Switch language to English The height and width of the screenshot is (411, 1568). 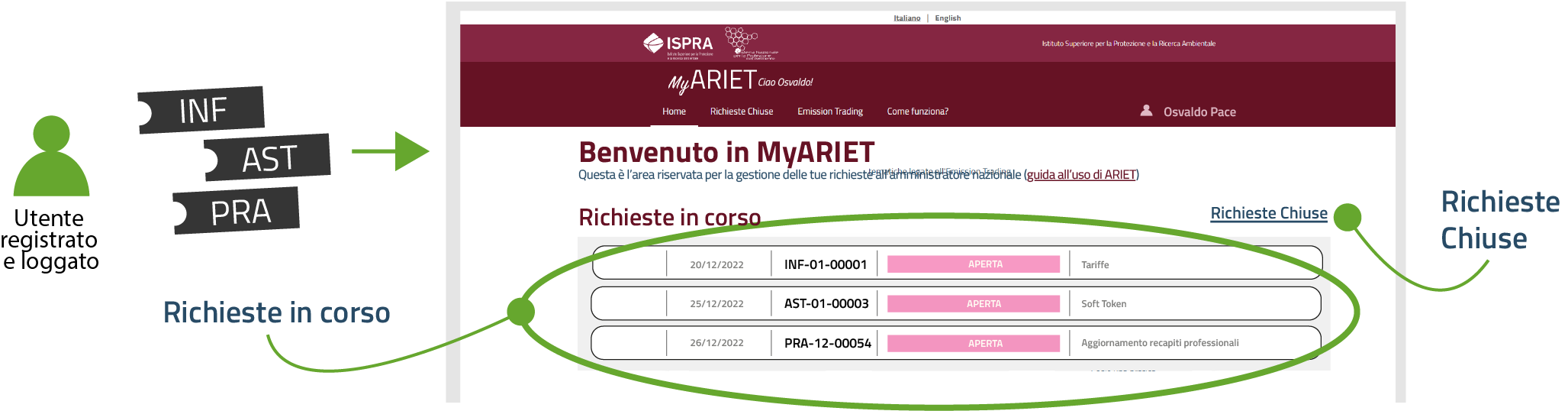coord(948,18)
